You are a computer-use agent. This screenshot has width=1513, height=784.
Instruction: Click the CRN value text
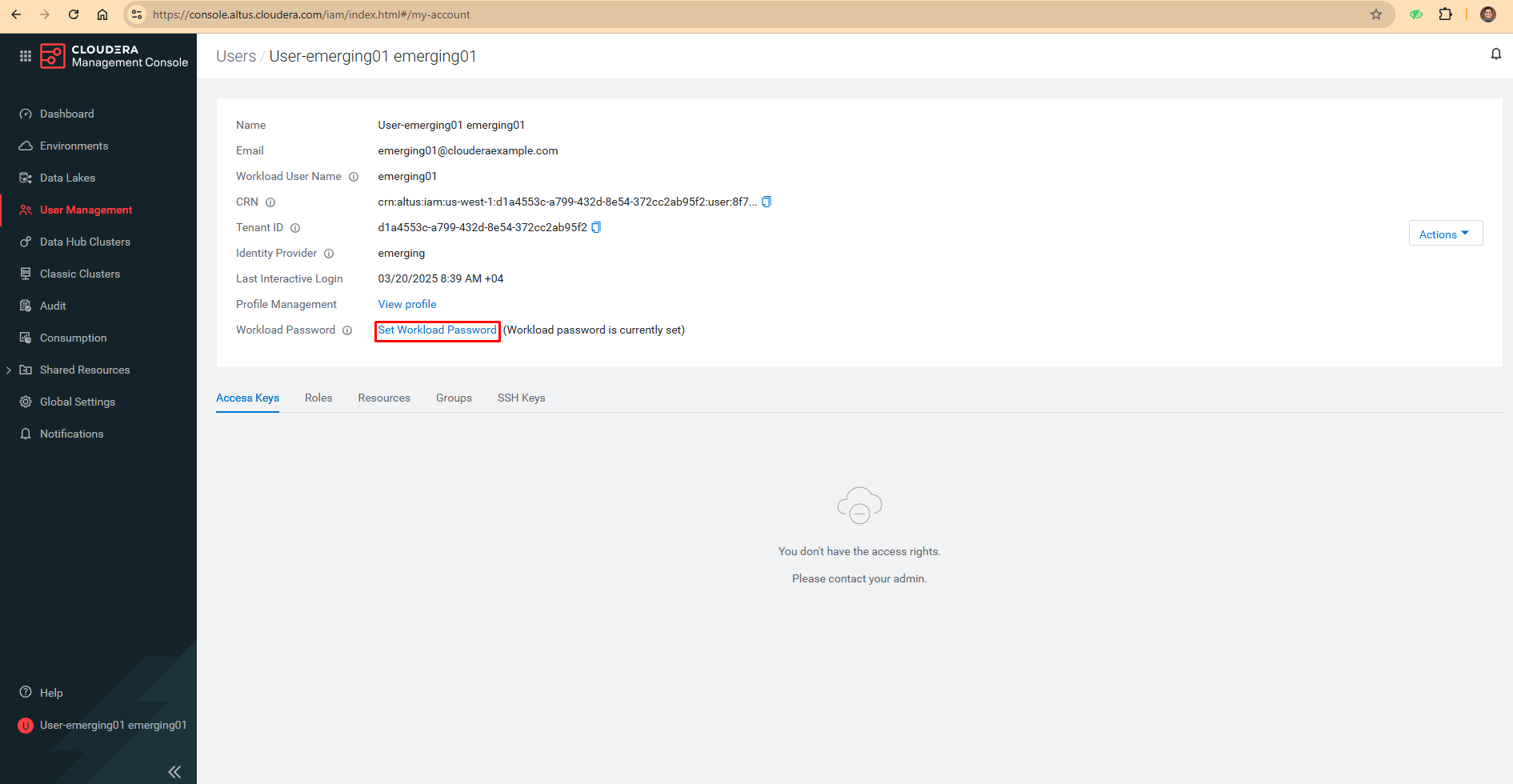pyautogui.click(x=567, y=202)
